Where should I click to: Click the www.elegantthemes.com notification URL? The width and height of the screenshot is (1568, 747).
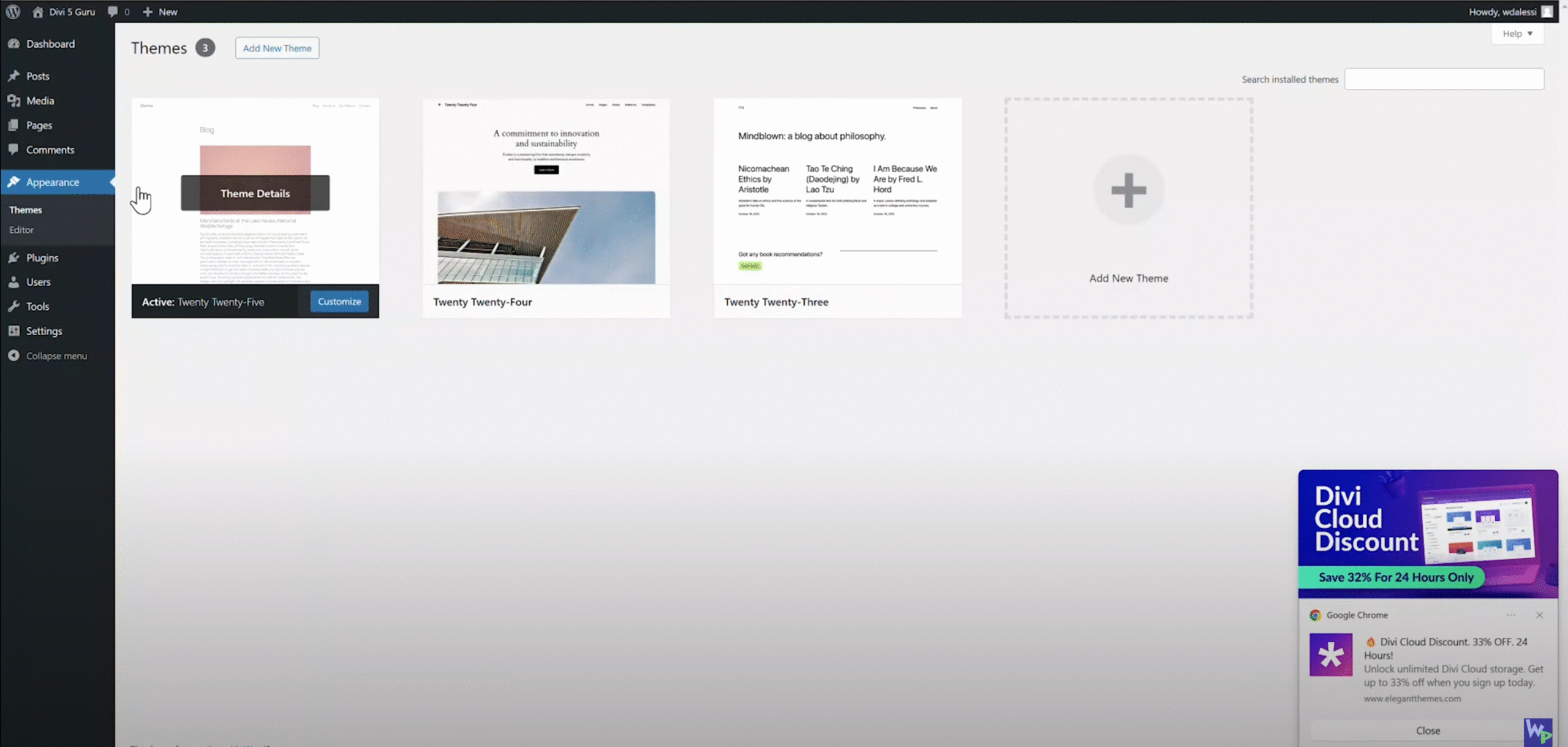point(1412,698)
